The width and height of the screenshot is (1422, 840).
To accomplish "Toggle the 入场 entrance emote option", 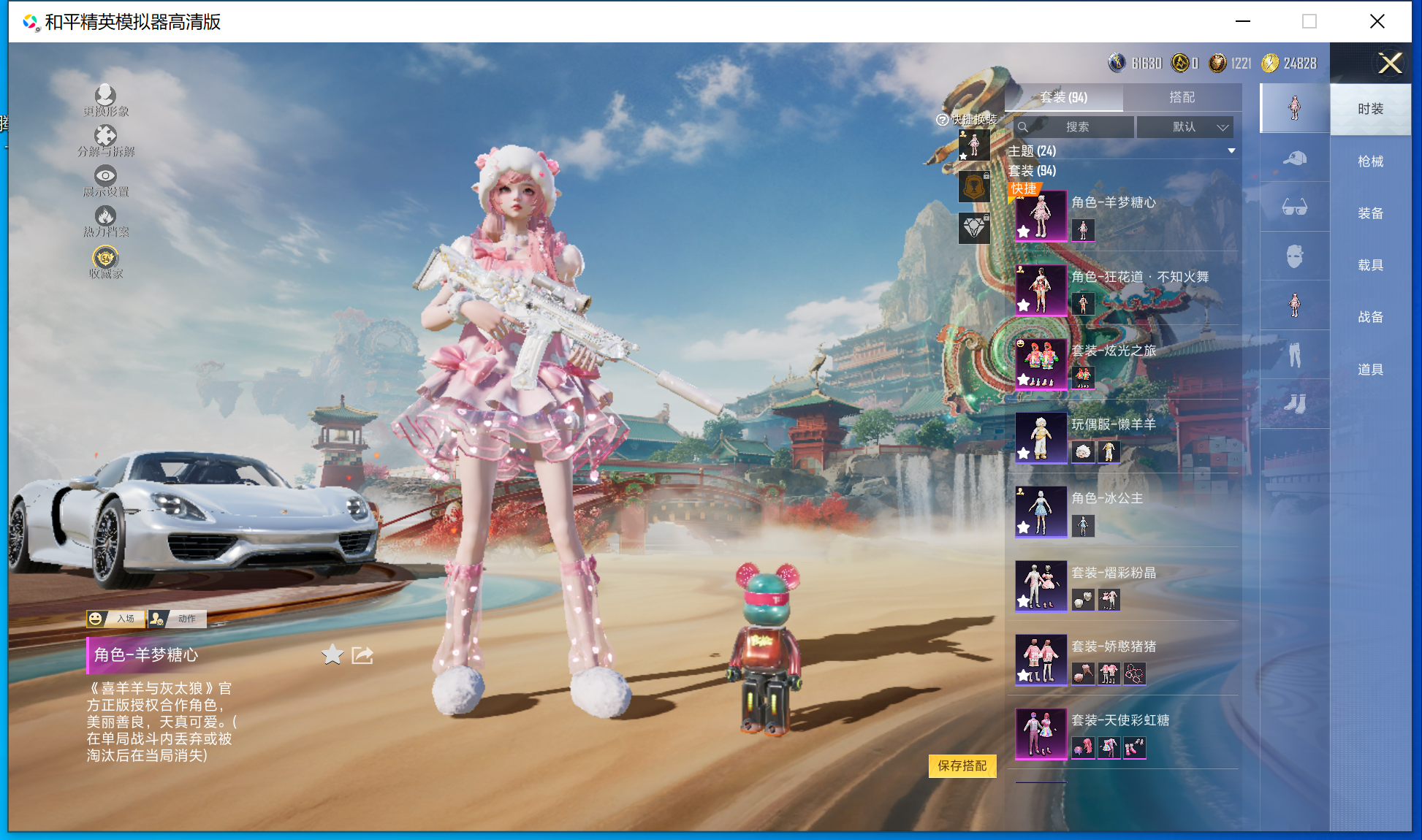I will point(116,619).
